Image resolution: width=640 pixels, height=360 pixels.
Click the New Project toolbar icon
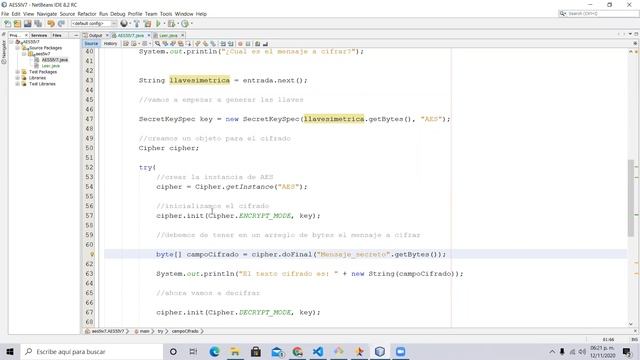[x=17, y=24]
